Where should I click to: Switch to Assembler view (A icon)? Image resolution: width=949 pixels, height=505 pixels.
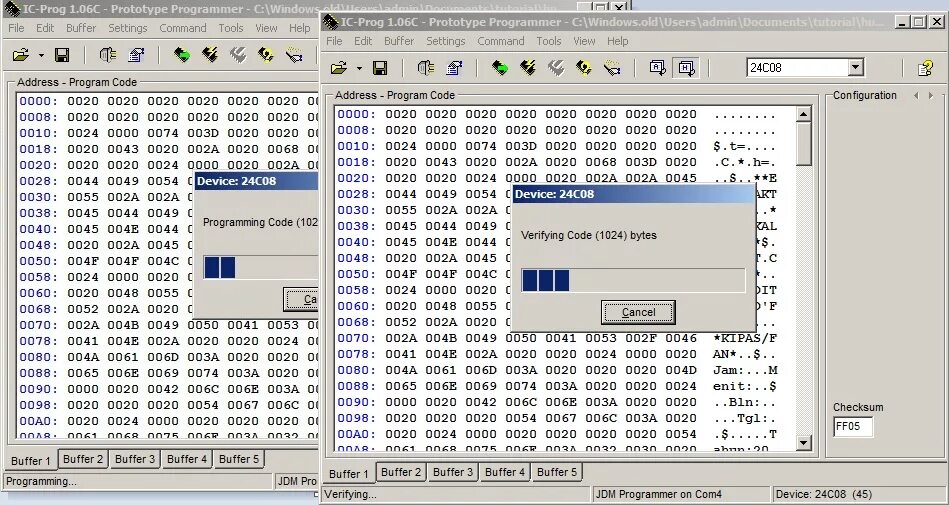(658, 68)
